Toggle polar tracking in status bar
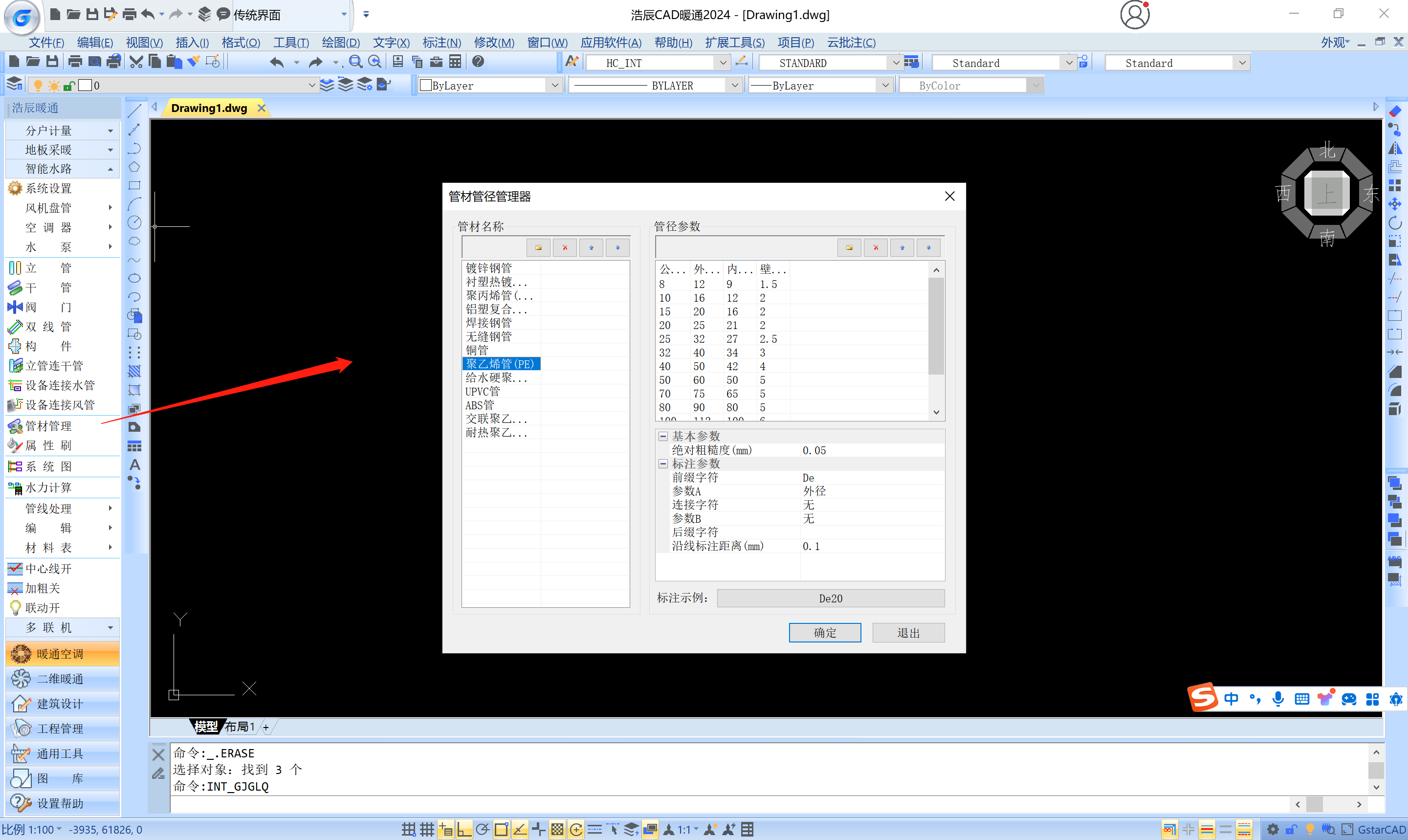 coord(483,829)
